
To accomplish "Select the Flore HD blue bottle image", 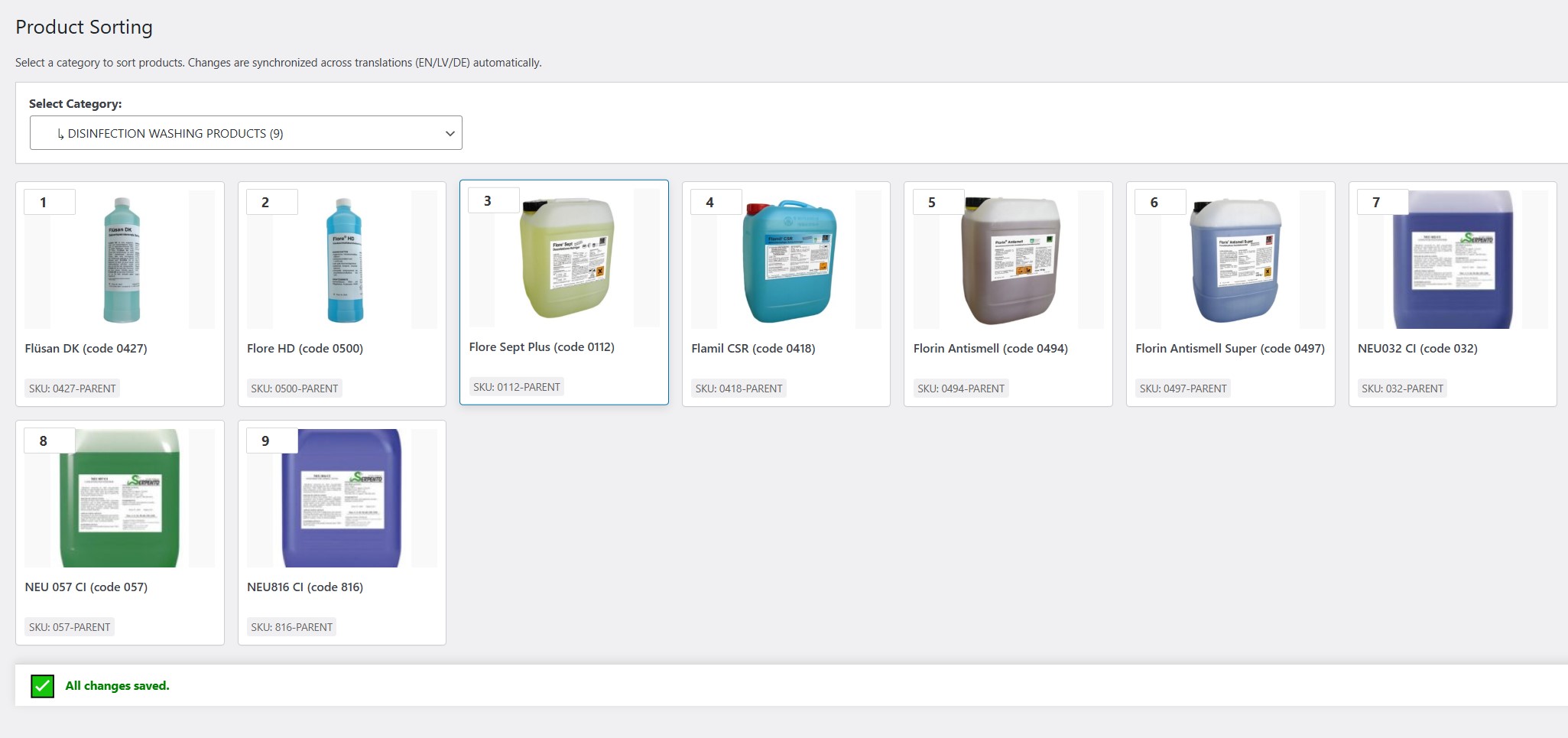I will tap(344, 260).
